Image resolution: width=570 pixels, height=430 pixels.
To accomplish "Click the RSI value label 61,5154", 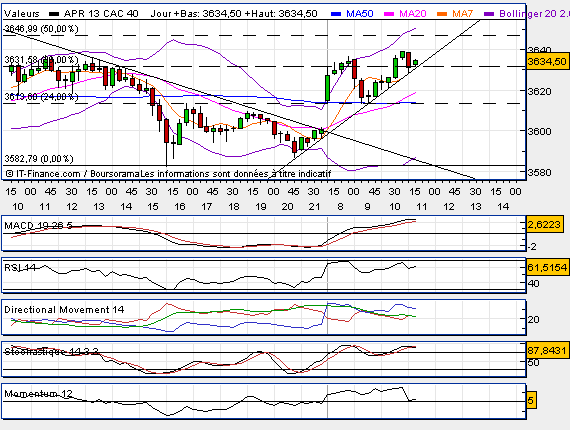I will 547,268.
